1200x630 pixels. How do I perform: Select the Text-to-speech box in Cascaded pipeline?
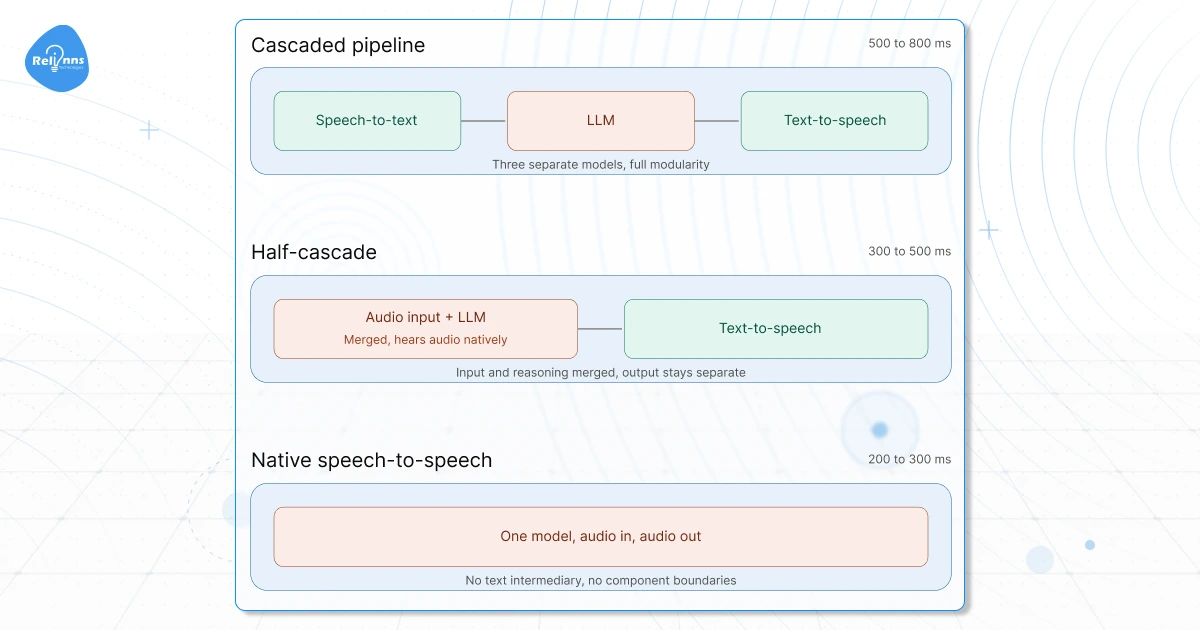click(834, 121)
